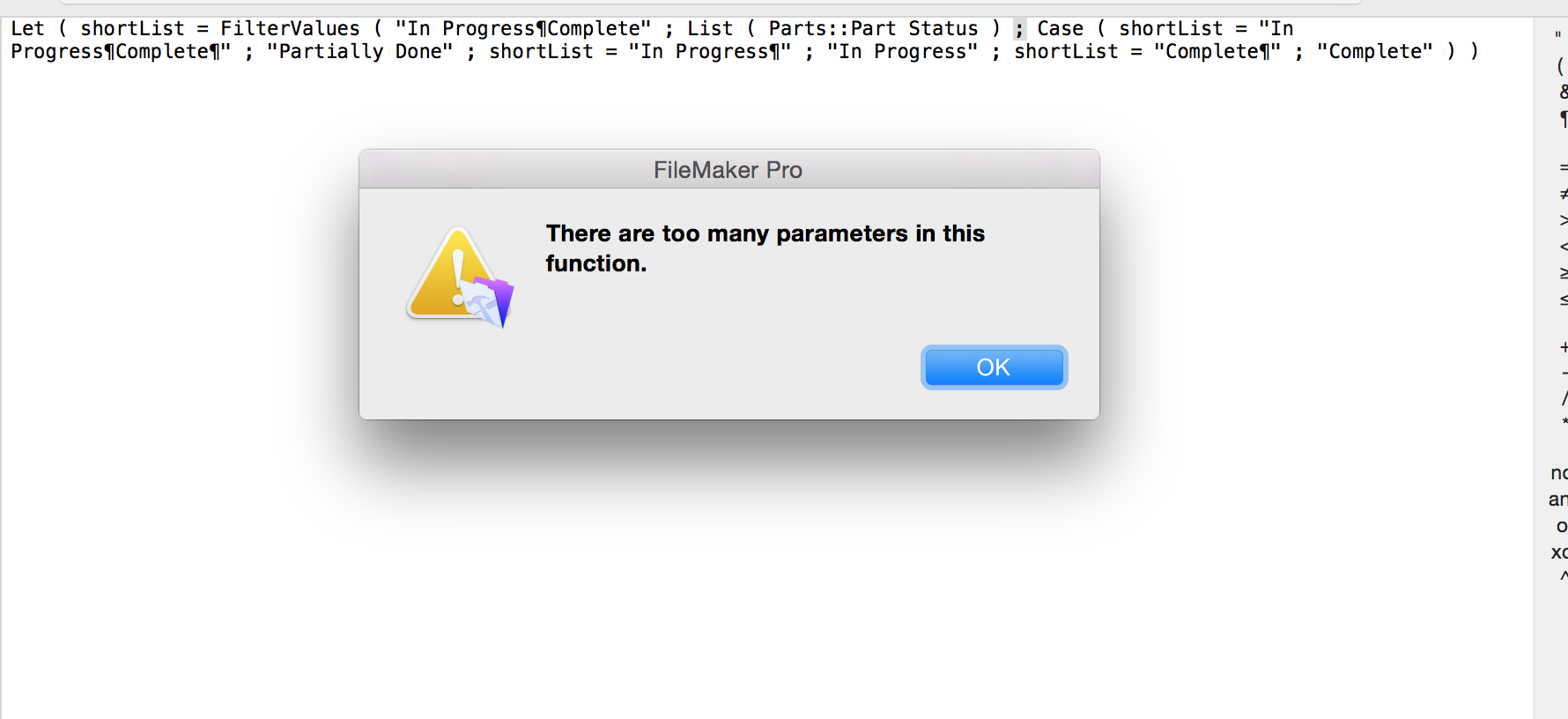Viewport: 1568px width, 719px height.
Task: Select the "xor" logical operator
Action: 1559,552
